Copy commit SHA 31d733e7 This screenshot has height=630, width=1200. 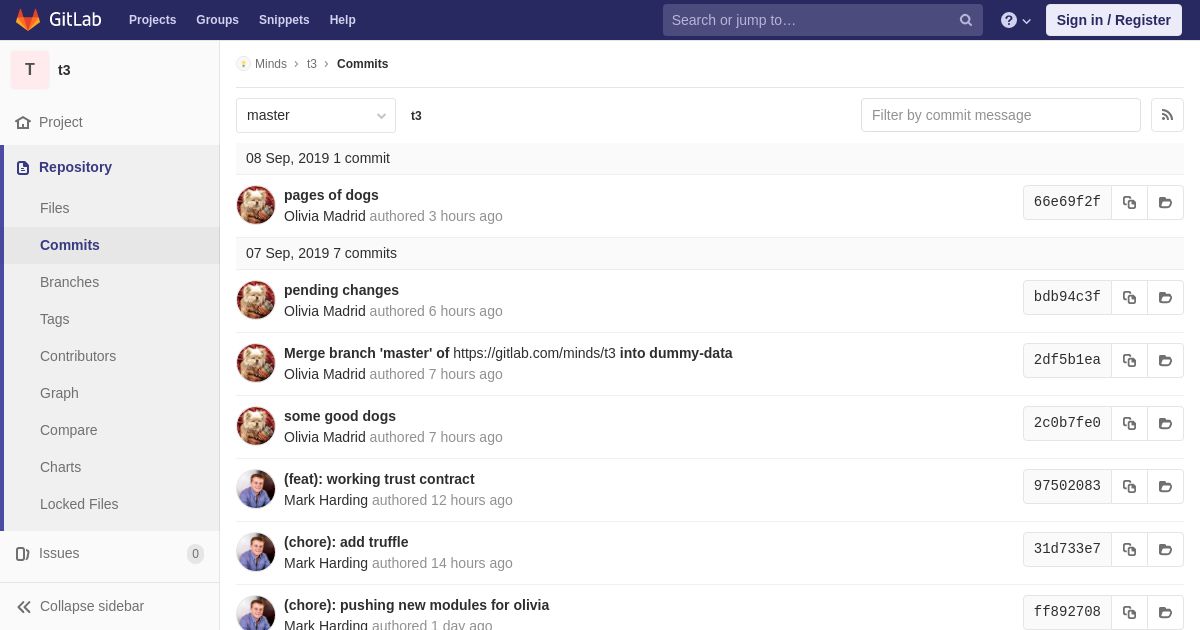pyautogui.click(x=1129, y=549)
